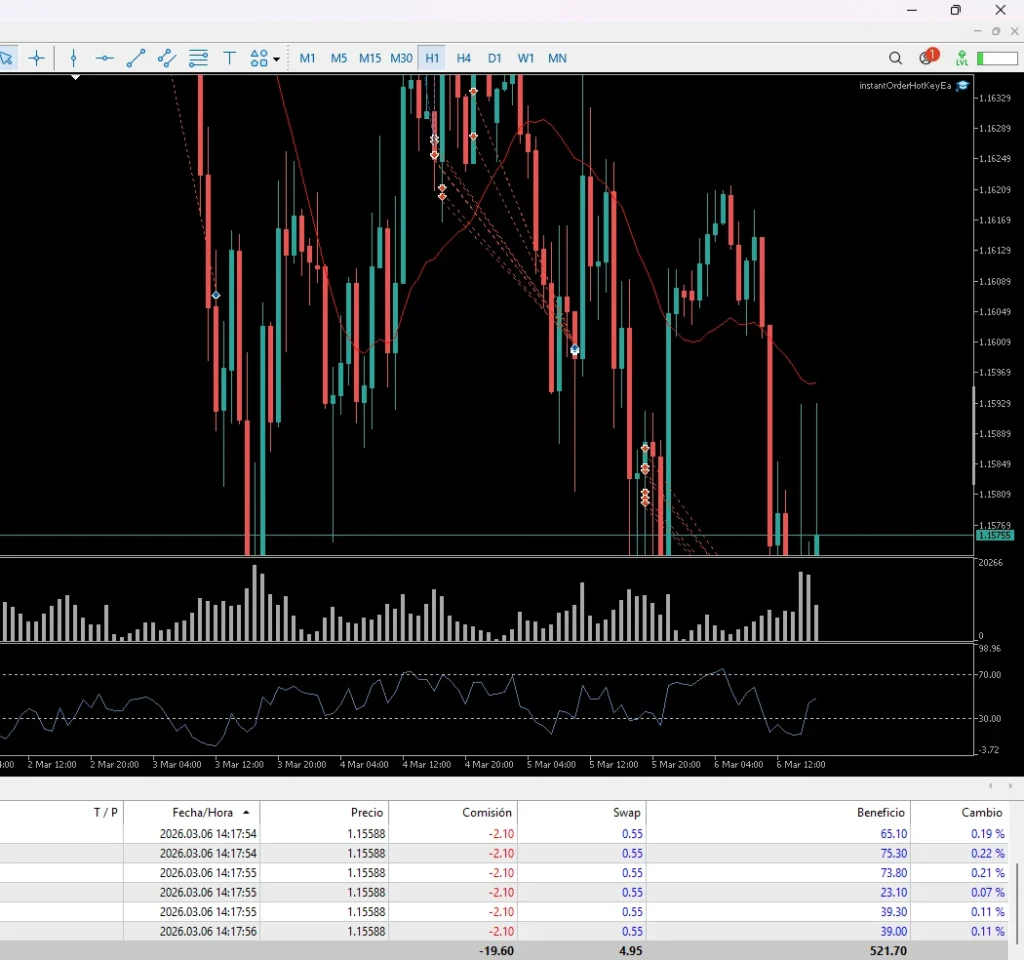Select the horizontal line drawing tool
The width and height of the screenshot is (1024, 960).
(x=104, y=58)
